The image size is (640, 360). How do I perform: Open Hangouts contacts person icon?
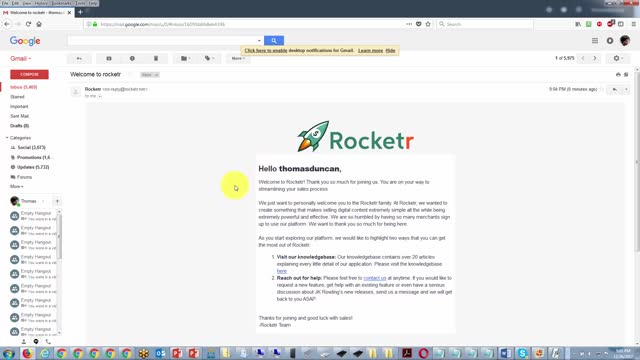(x=24, y=342)
